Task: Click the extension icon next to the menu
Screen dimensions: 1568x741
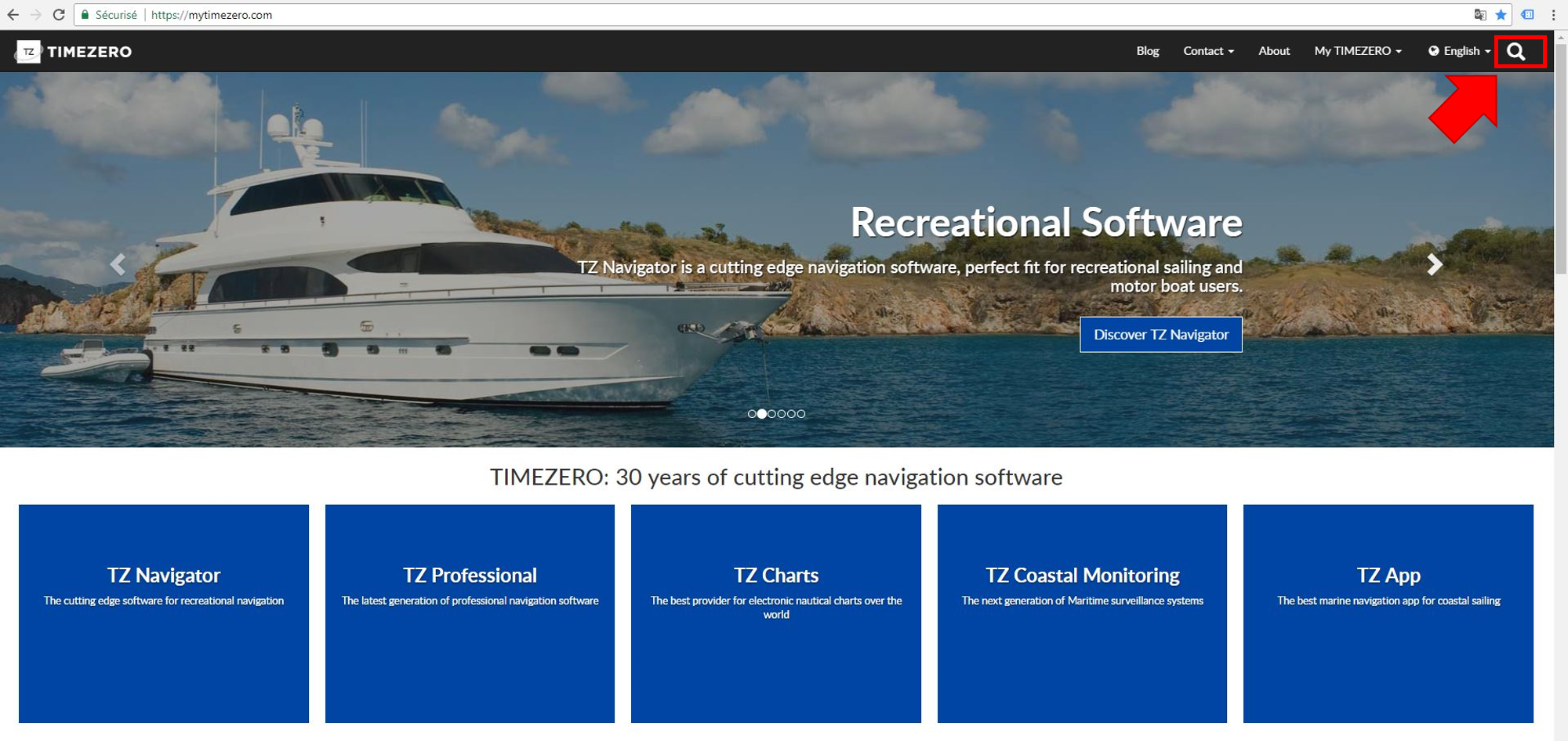Action: pyautogui.click(x=1529, y=14)
